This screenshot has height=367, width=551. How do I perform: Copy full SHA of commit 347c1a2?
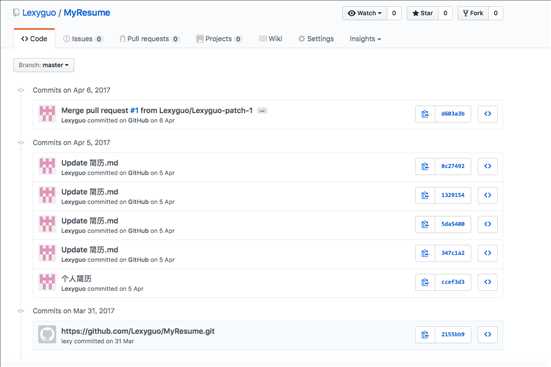click(x=425, y=253)
